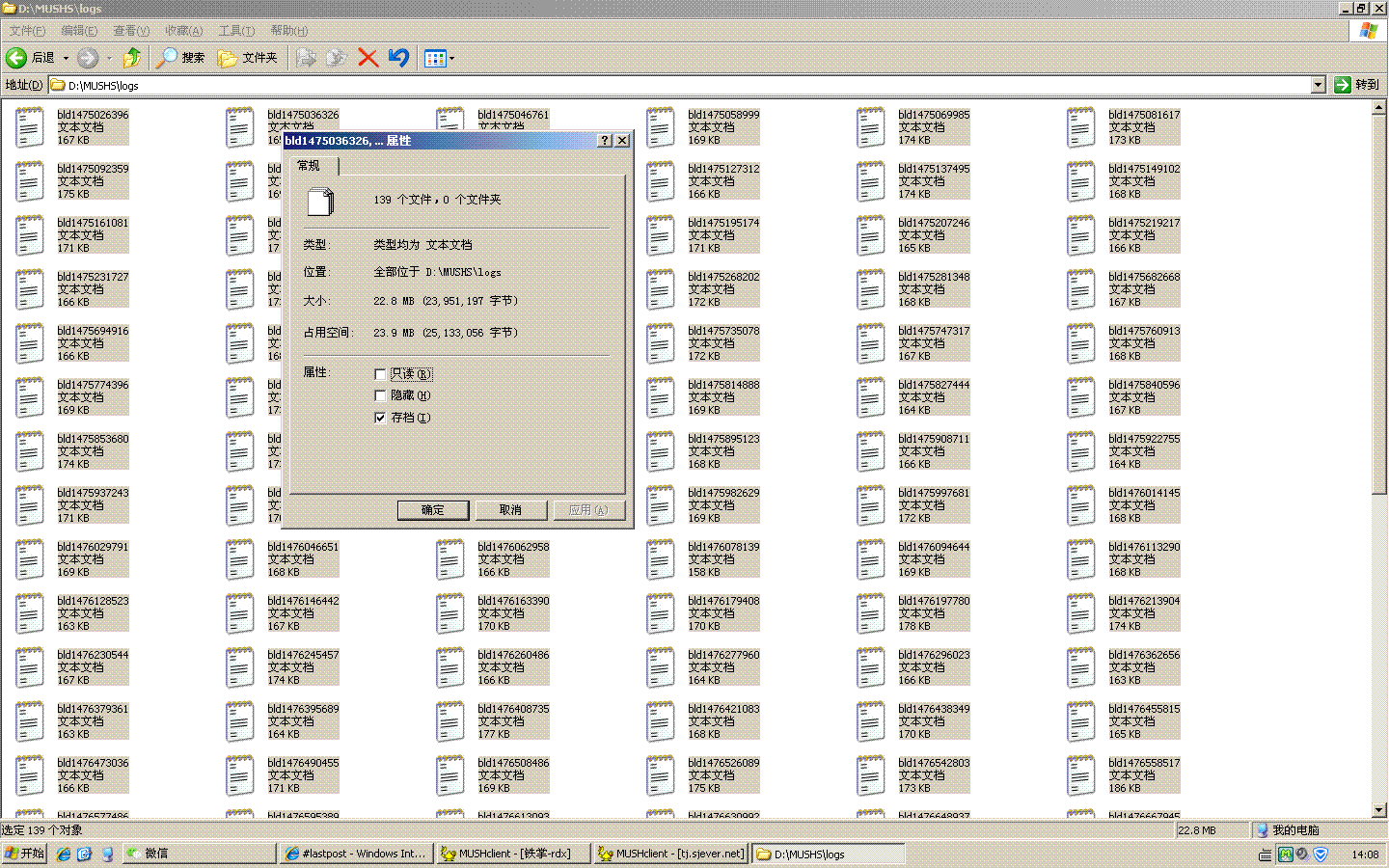Image resolution: width=1389 pixels, height=868 pixels.
Task: Click the 14:08 system clock
Action: [x=1365, y=854]
